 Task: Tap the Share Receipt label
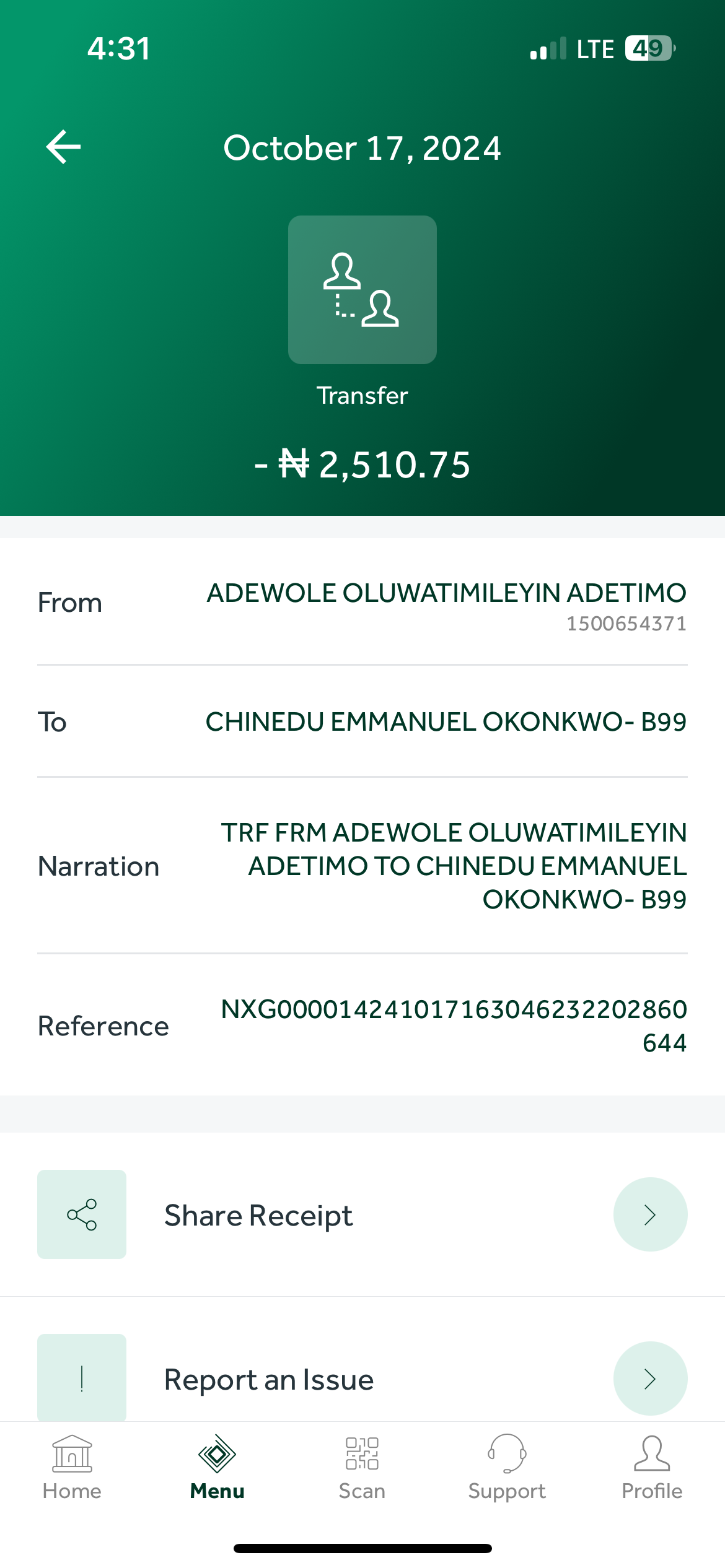coord(258,1215)
